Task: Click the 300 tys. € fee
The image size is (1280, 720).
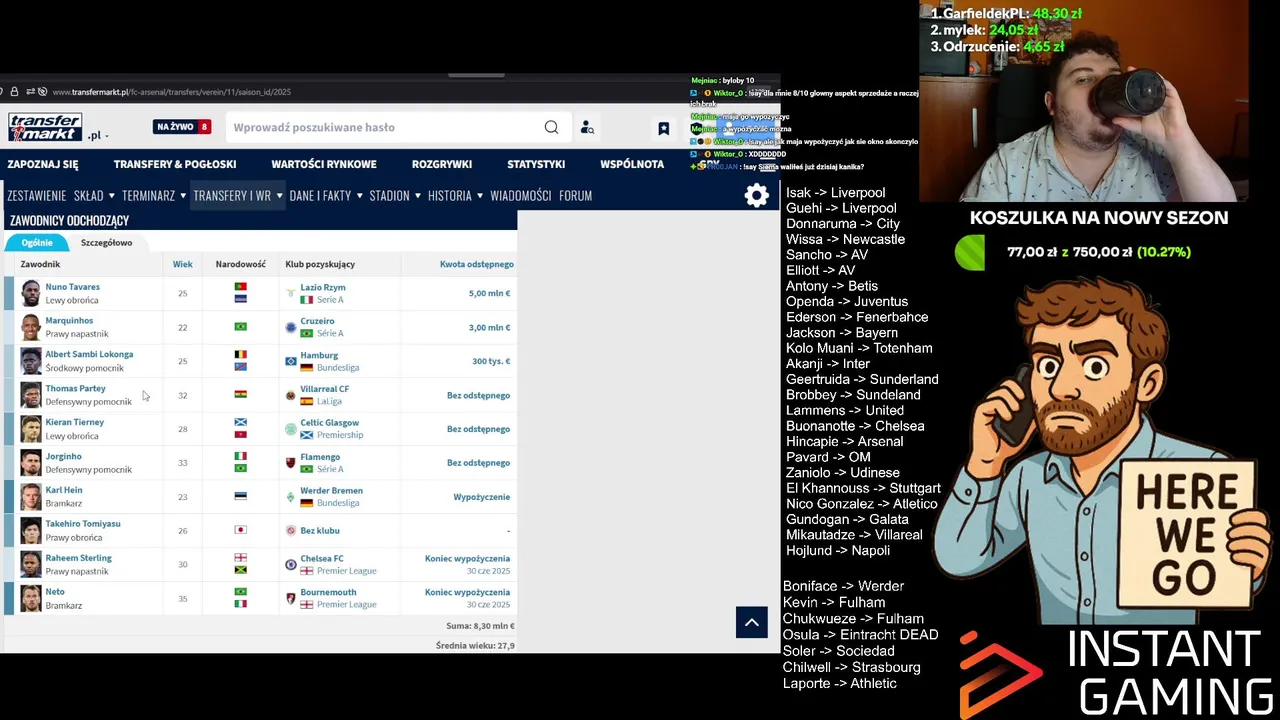Action: 491,361
